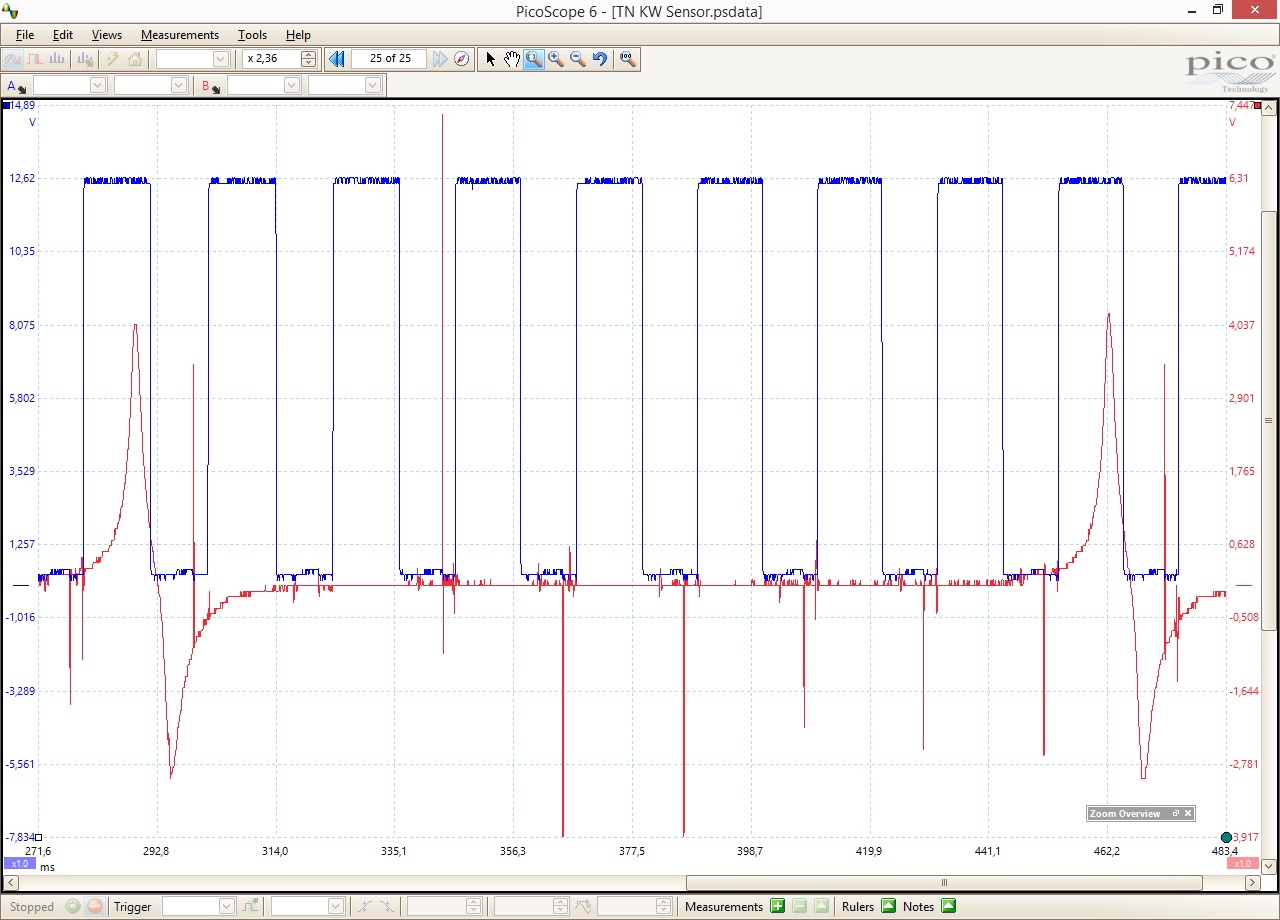Adjust the x 2,36 zoom stepper
This screenshot has height=920, width=1280.
coord(309,59)
